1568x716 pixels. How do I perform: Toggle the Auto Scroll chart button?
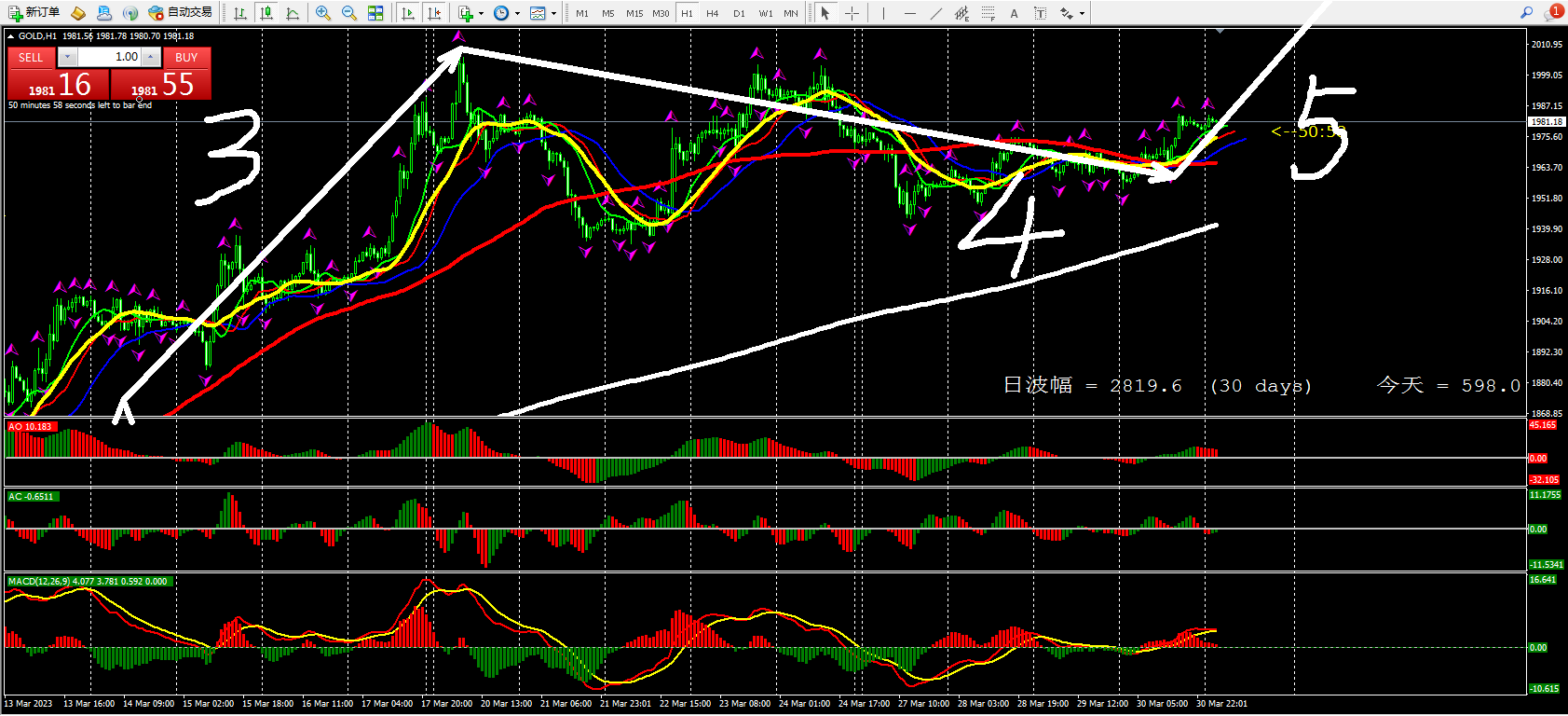(408, 13)
